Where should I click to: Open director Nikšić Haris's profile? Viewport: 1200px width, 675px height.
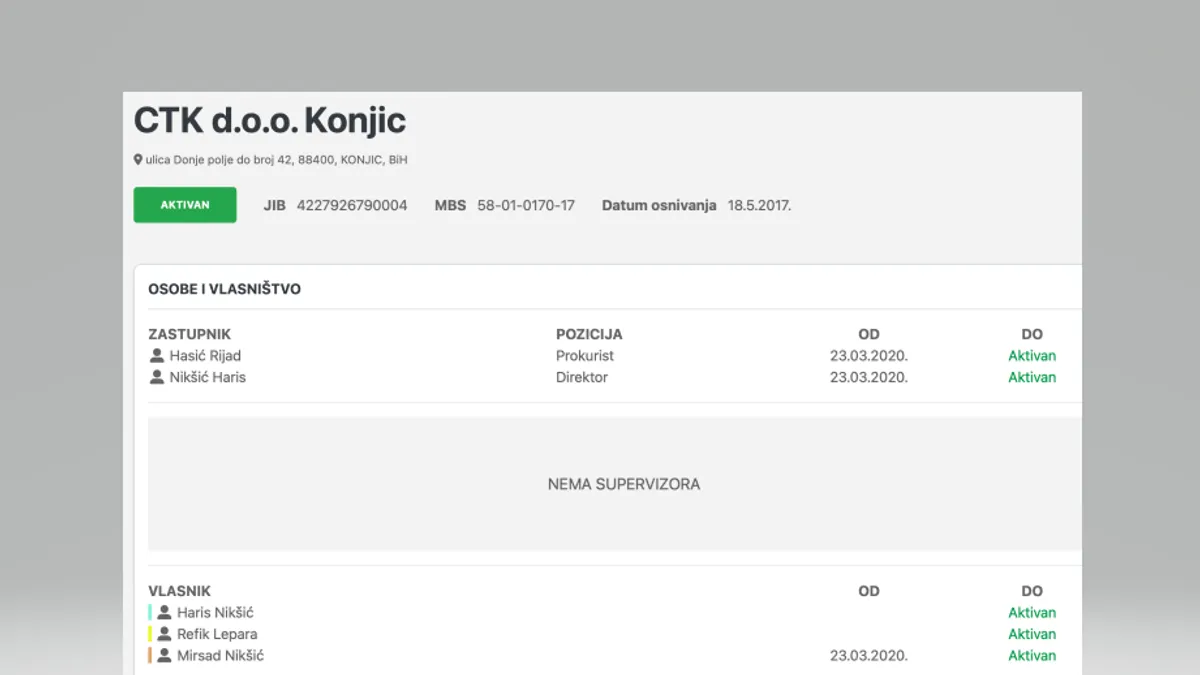tap(207, 378)
